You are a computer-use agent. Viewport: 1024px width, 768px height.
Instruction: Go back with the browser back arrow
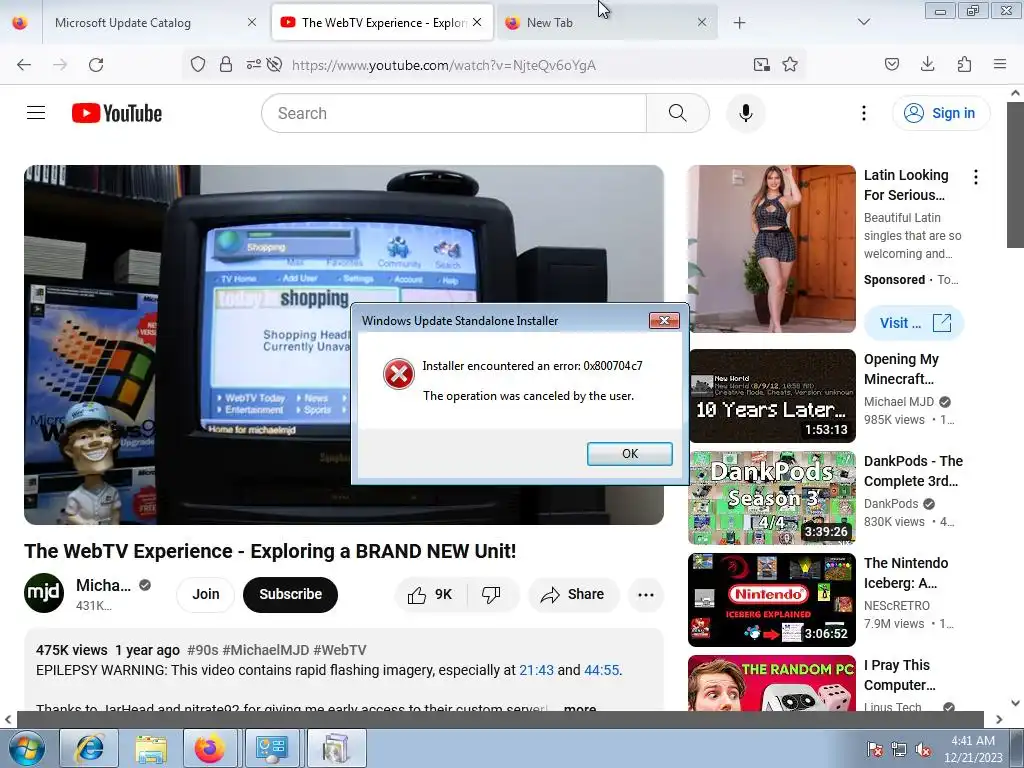(x=24, y=65)
